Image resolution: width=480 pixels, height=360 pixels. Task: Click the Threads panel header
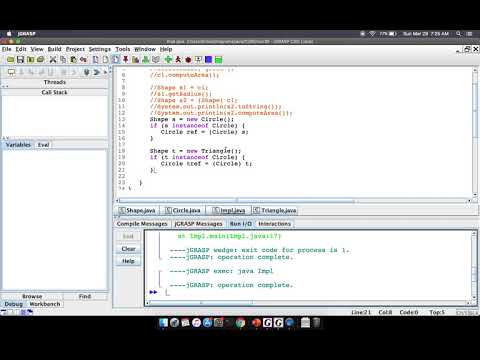click(55, 82)
